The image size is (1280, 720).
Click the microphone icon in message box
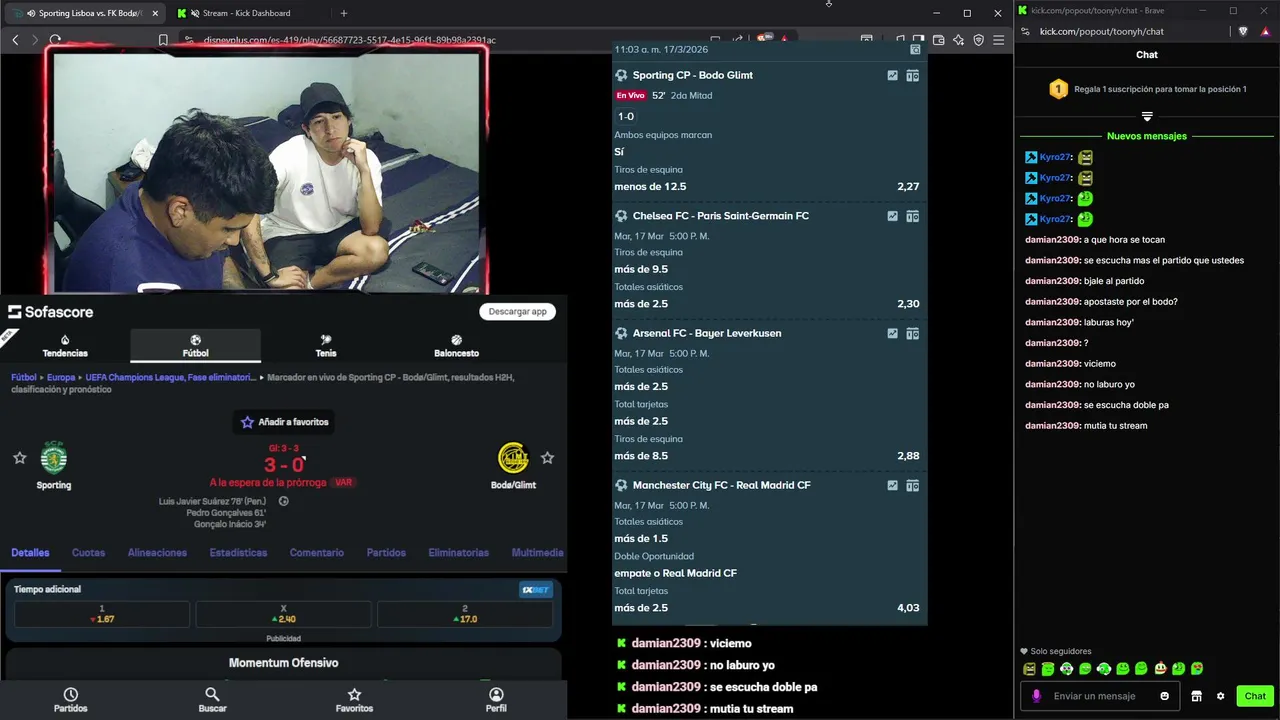1036,696
